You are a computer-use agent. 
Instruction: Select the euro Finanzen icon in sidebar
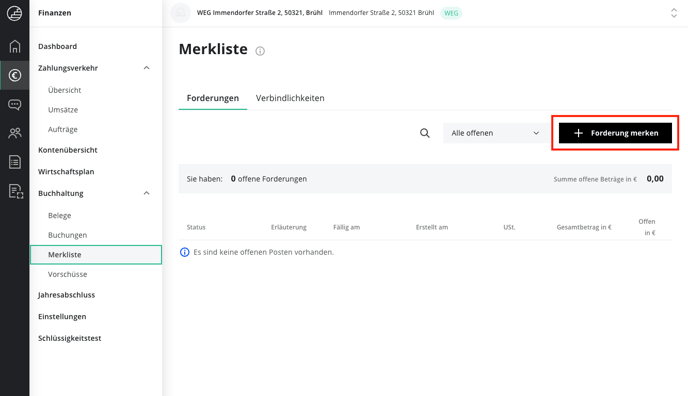pos(14,75)
